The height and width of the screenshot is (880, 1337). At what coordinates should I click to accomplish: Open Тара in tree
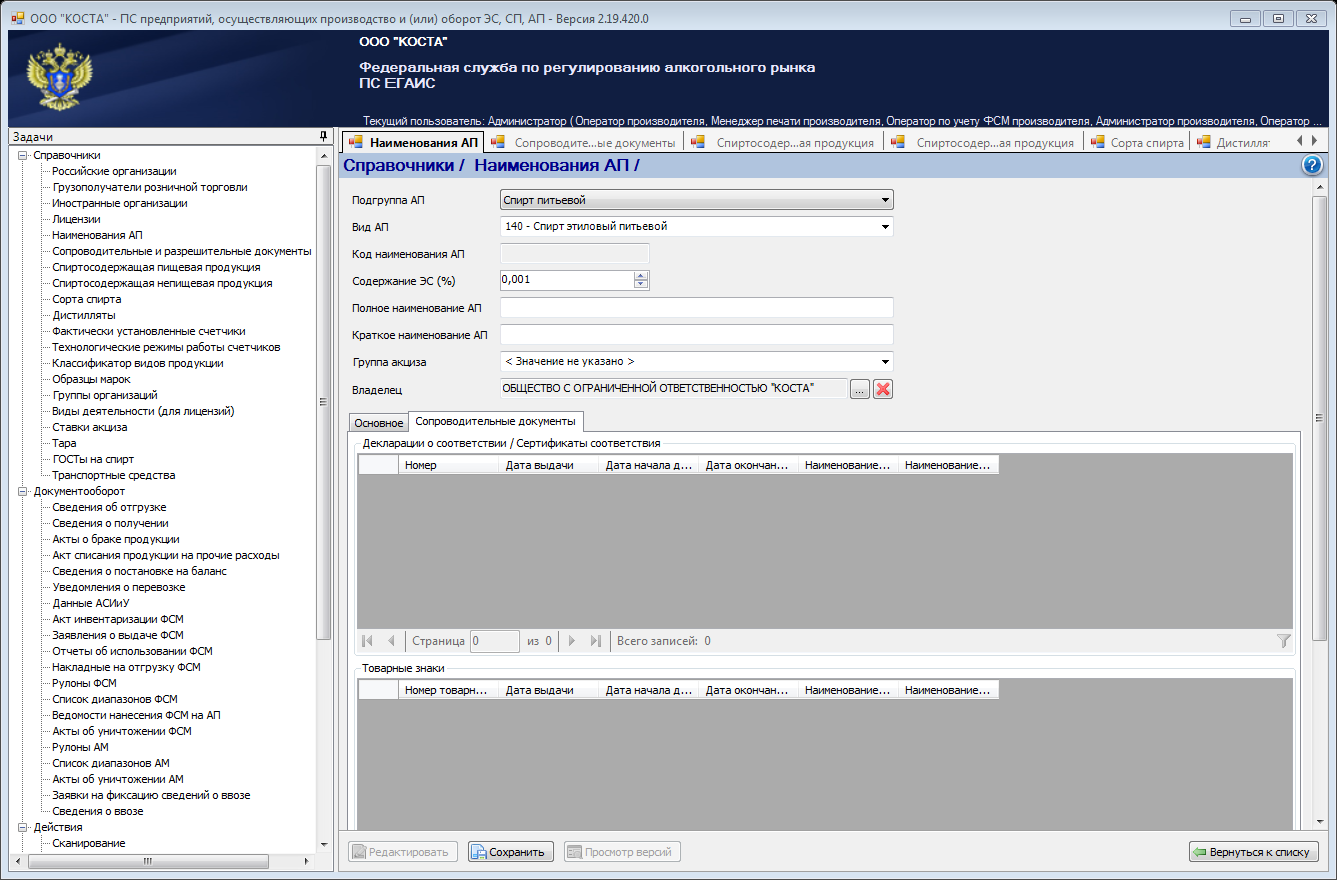pos(64,443)
